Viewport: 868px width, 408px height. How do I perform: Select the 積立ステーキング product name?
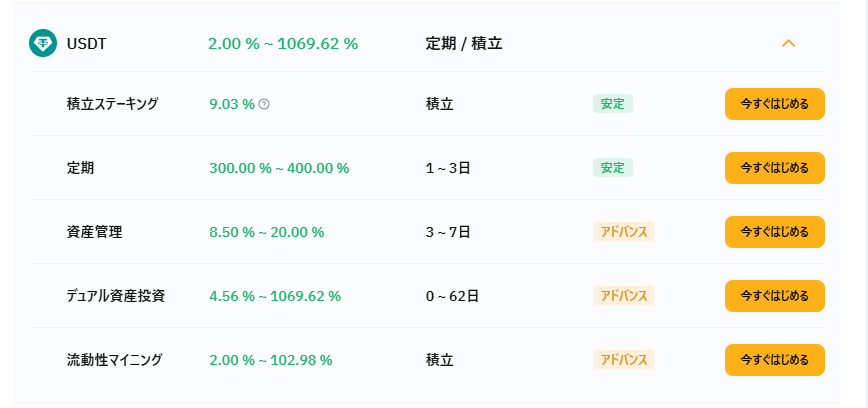pyautogui.click(x=112, y=104)
